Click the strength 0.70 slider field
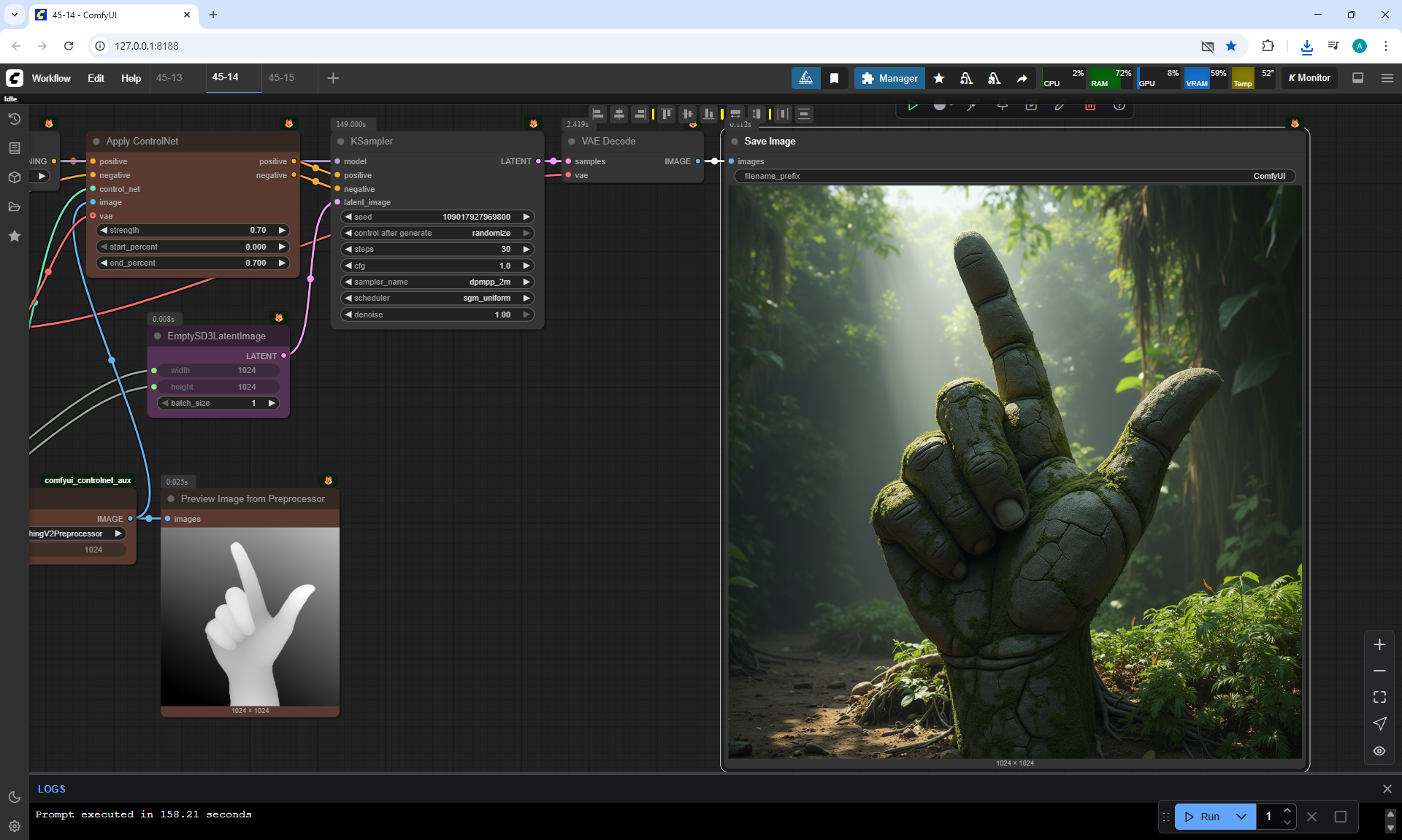 192,230
